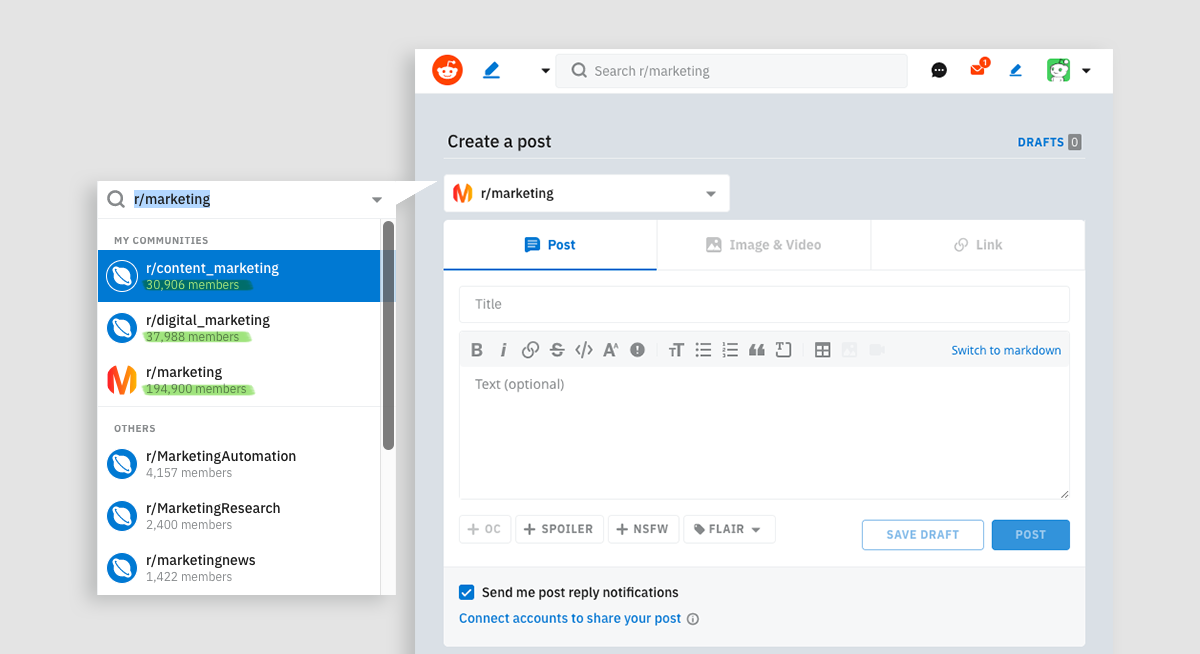
Task: Click Switch to markdown link
Action: (1006, 350)
